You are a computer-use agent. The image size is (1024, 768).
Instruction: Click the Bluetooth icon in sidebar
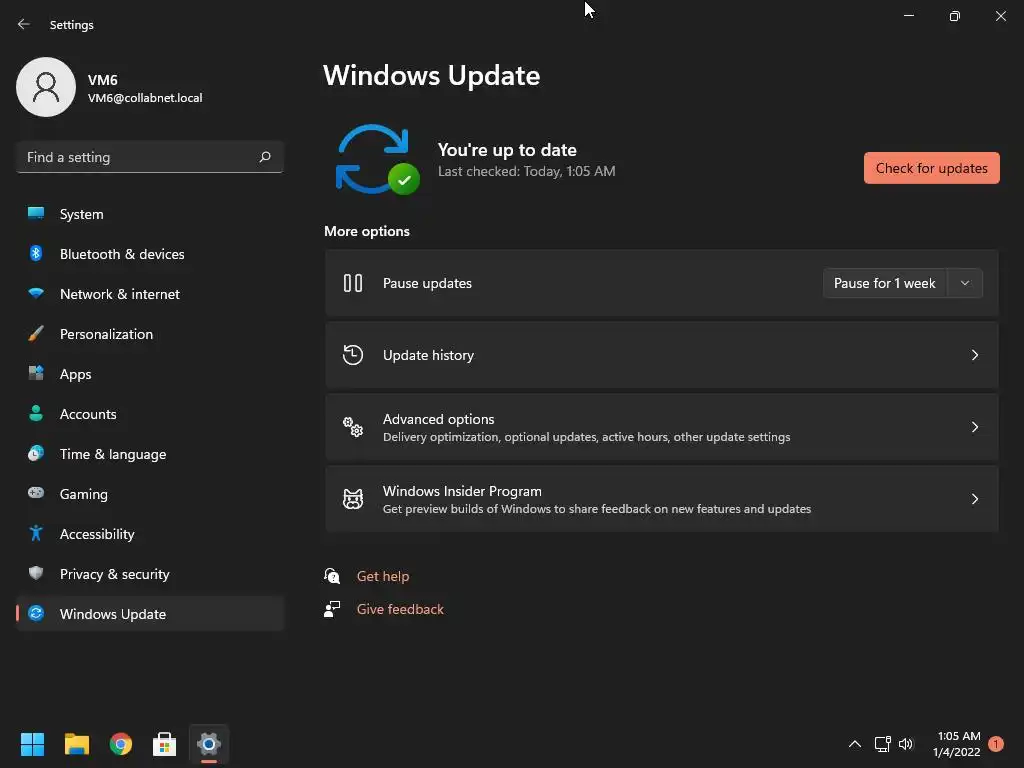(36, 253)
